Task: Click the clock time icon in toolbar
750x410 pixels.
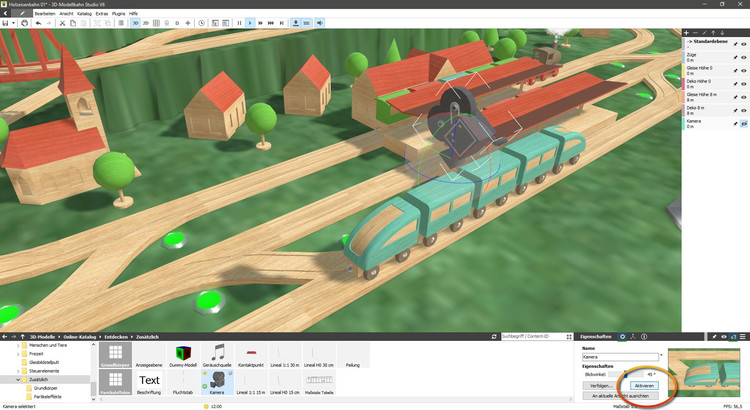Action: 202,22
